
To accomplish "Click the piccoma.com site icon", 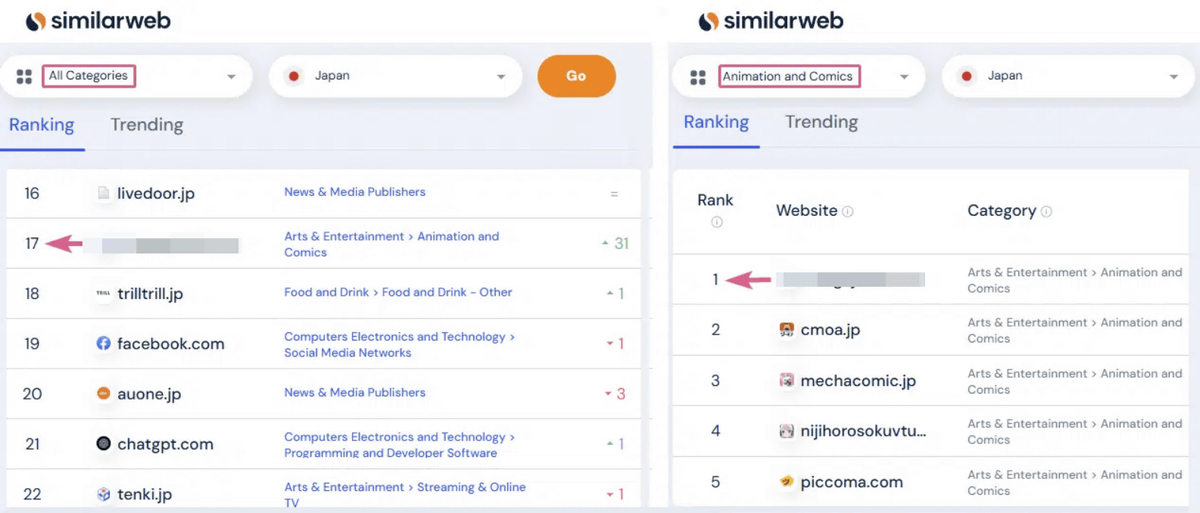I will pyautogui.click(x=787, y=481).
